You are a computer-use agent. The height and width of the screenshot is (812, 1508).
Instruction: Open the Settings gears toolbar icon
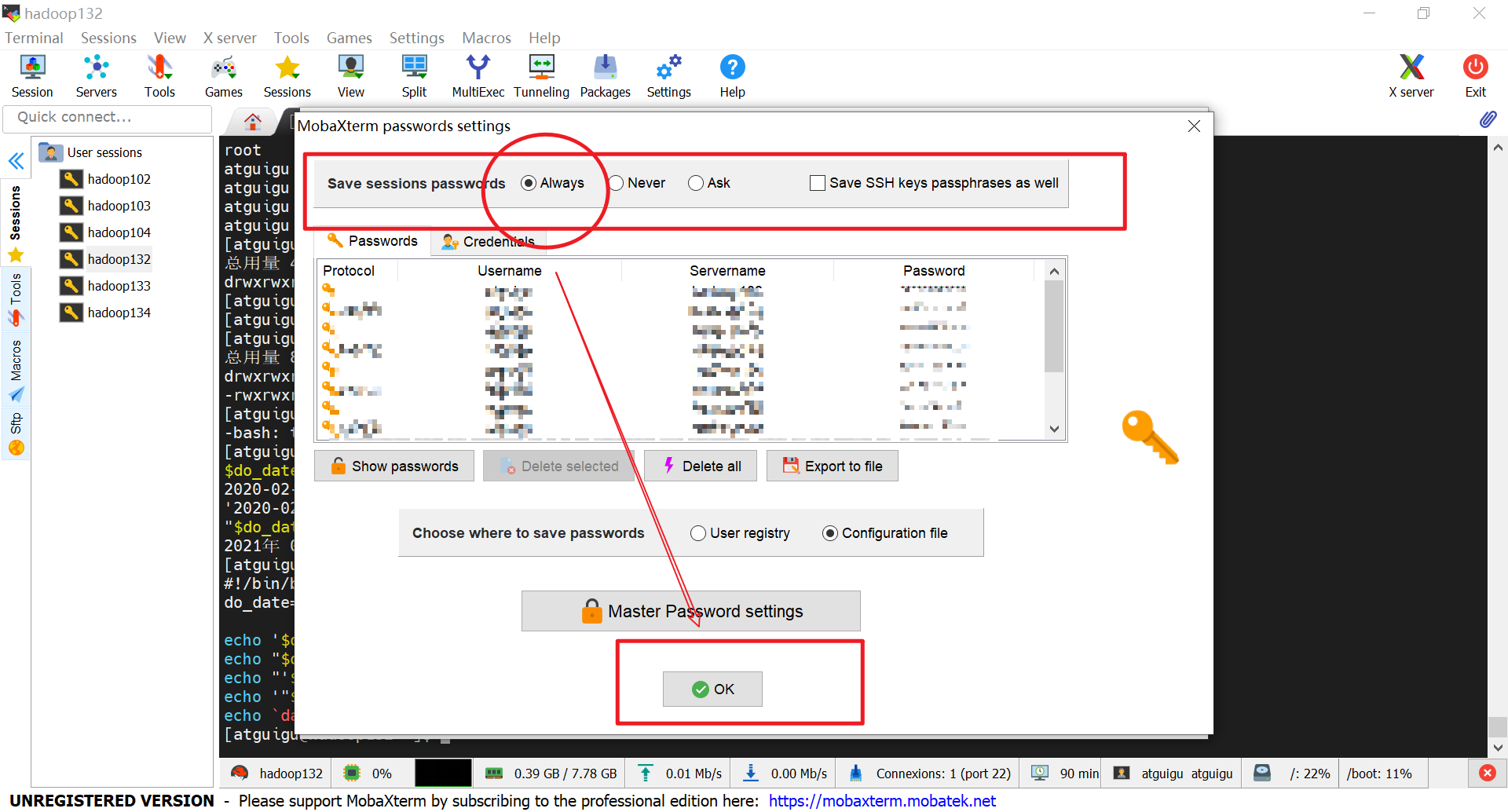pos(668,76)
